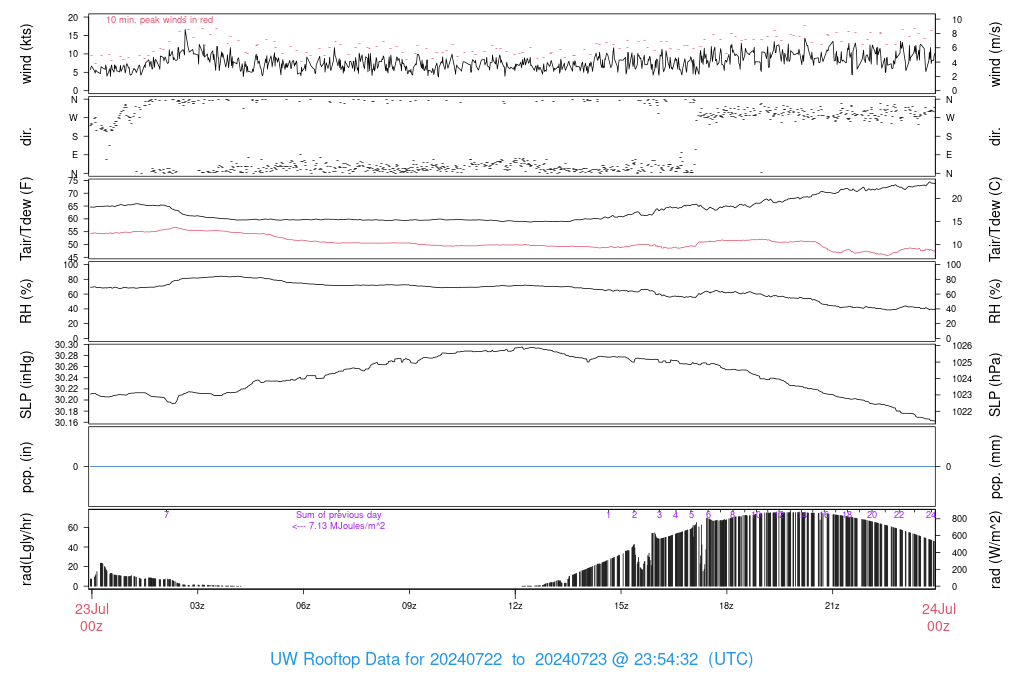Click the 23Jul 00z start date label
This screenshot has height=700, width=1024.
point(91,616)
